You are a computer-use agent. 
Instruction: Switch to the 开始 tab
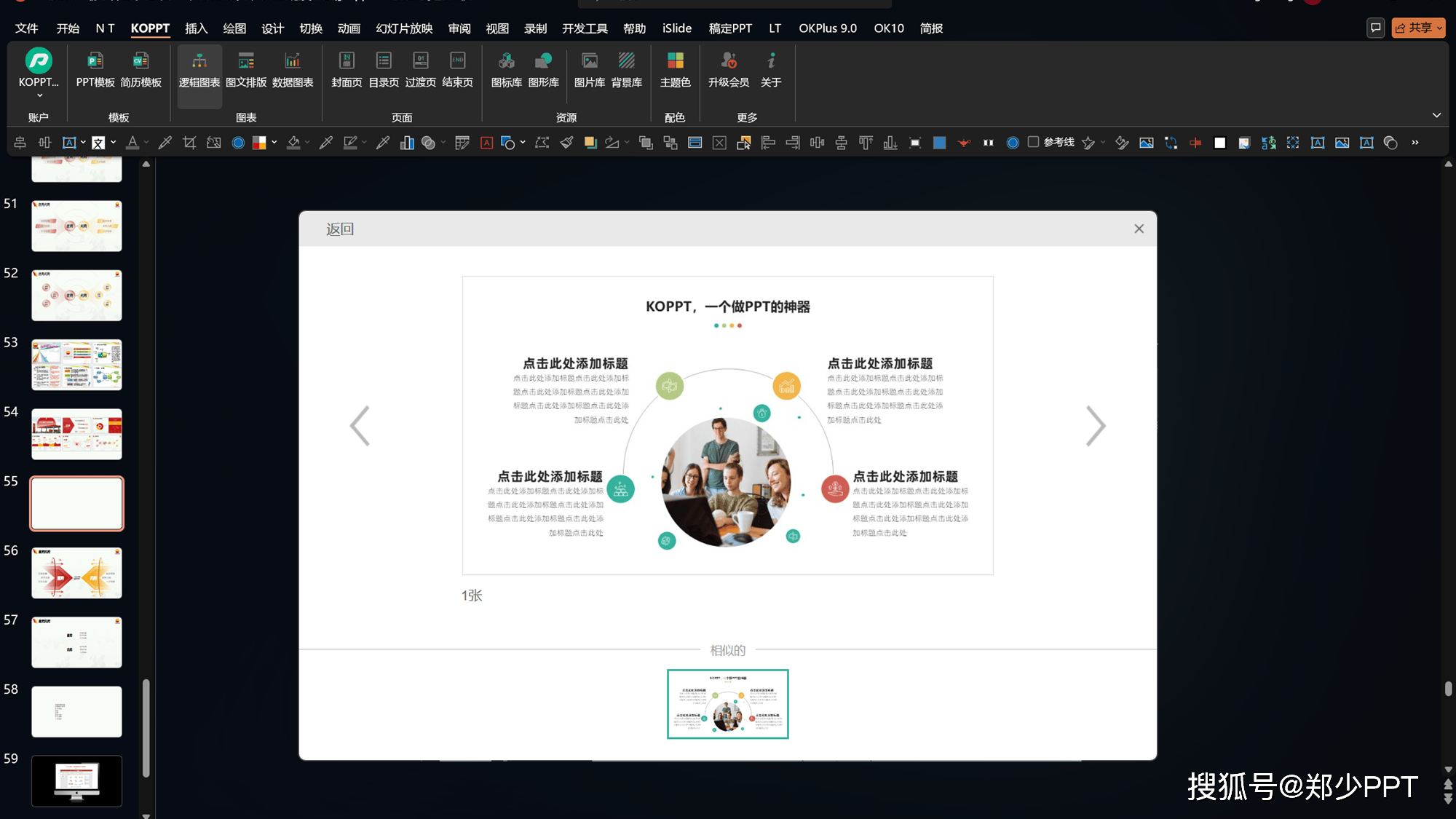(x=68, y=28)
